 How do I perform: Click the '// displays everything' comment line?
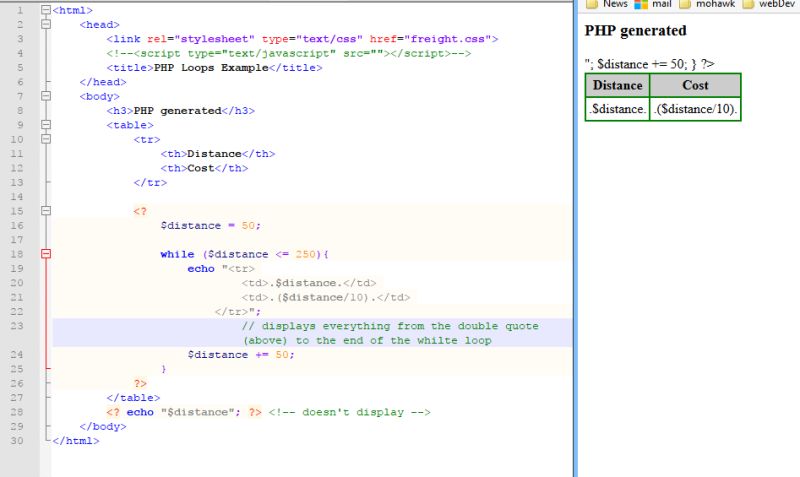(390, 333)
